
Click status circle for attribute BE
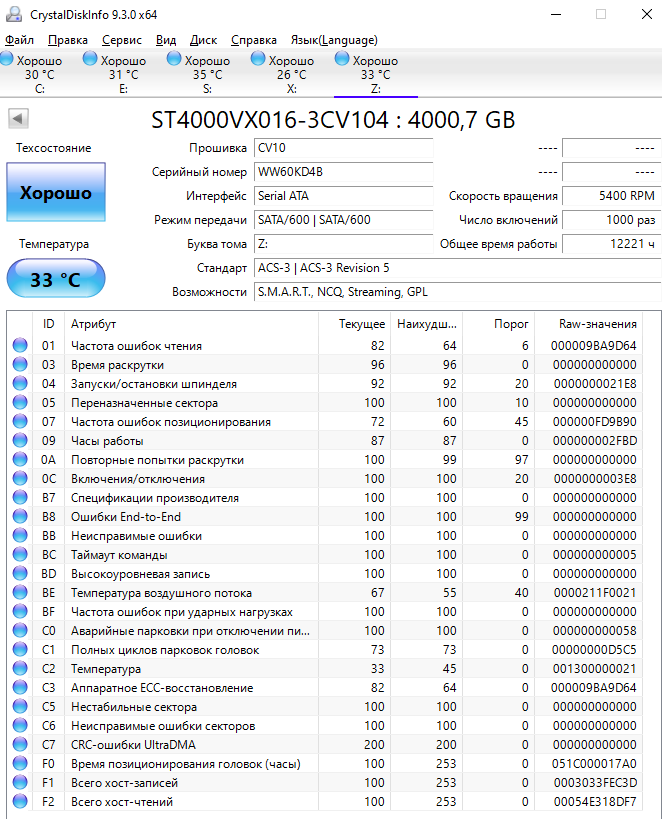20,592
